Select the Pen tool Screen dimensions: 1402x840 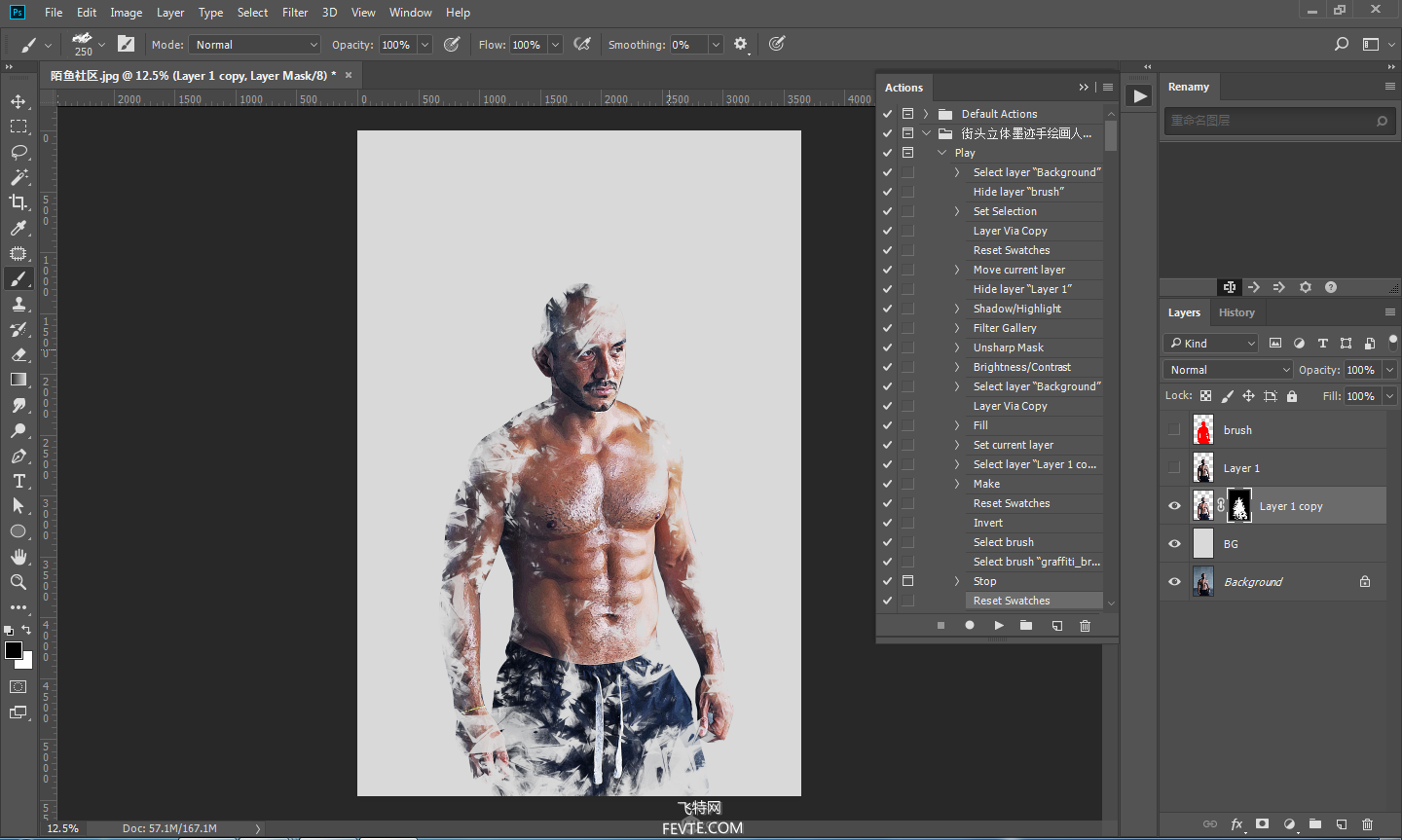click(18, 456)
